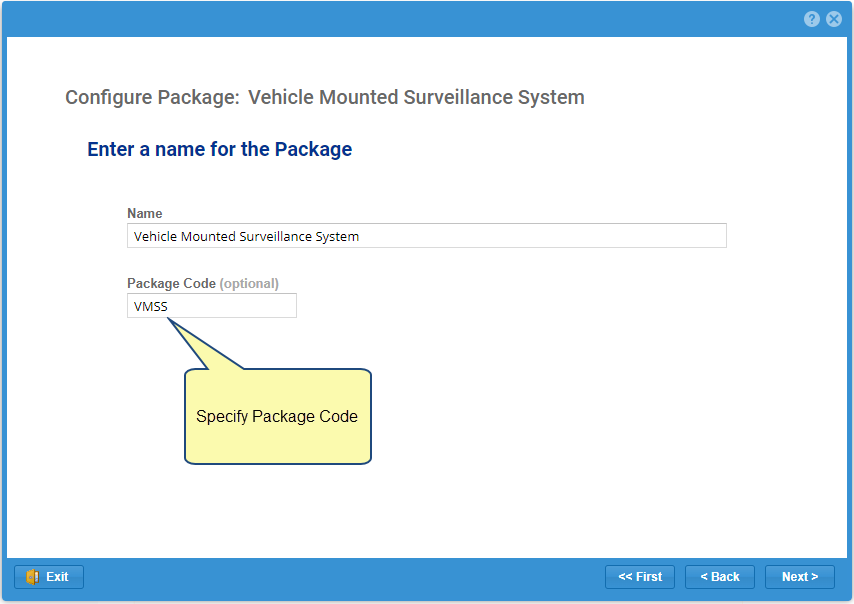Place cursor on 'Vehicle Mounted Surveillance System' in the Name field
The width and height of the screenshot is (854, 604).
point(247,236)
